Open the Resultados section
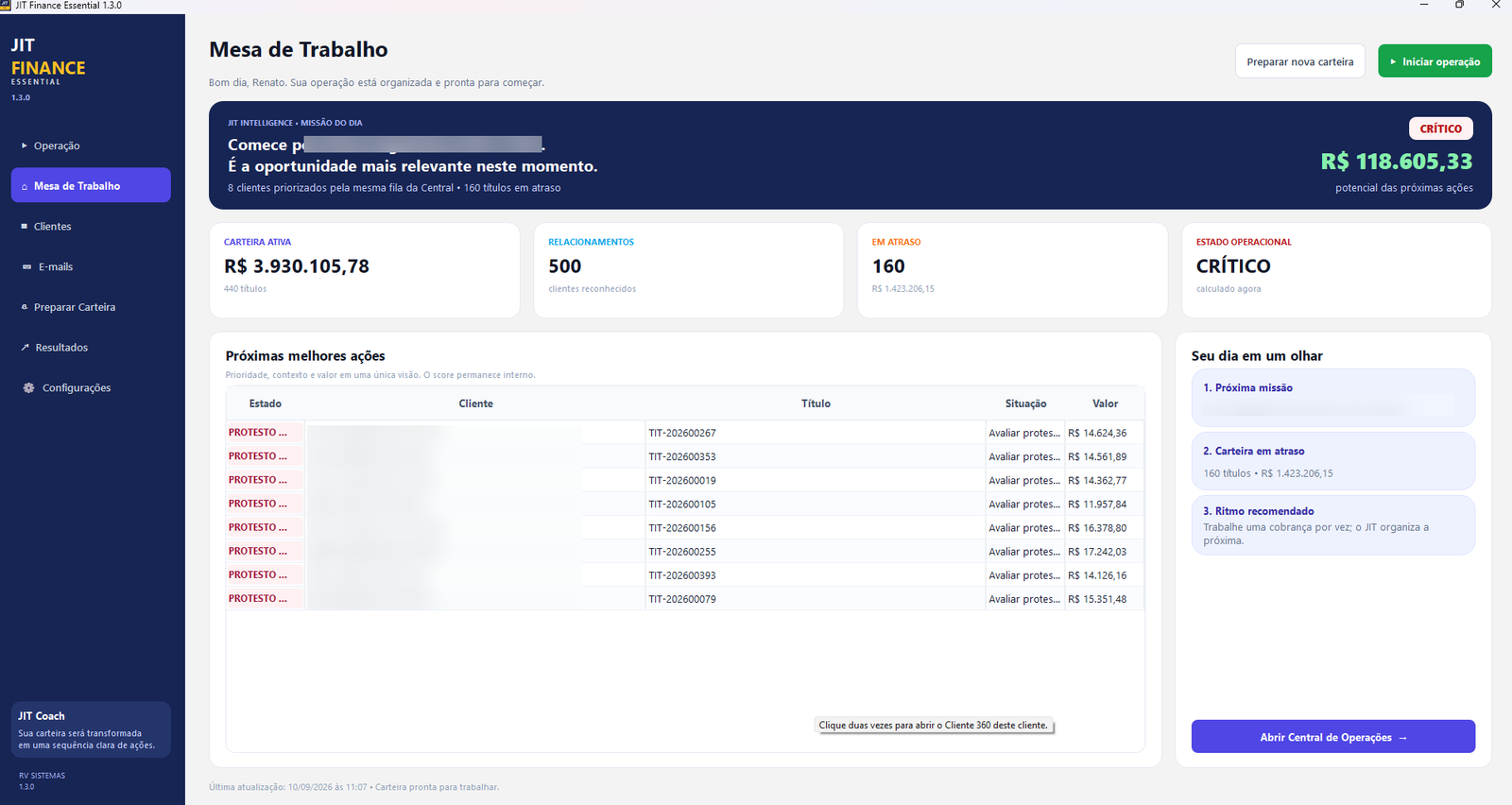This screenshot has height=805, width=1512. 91,348
